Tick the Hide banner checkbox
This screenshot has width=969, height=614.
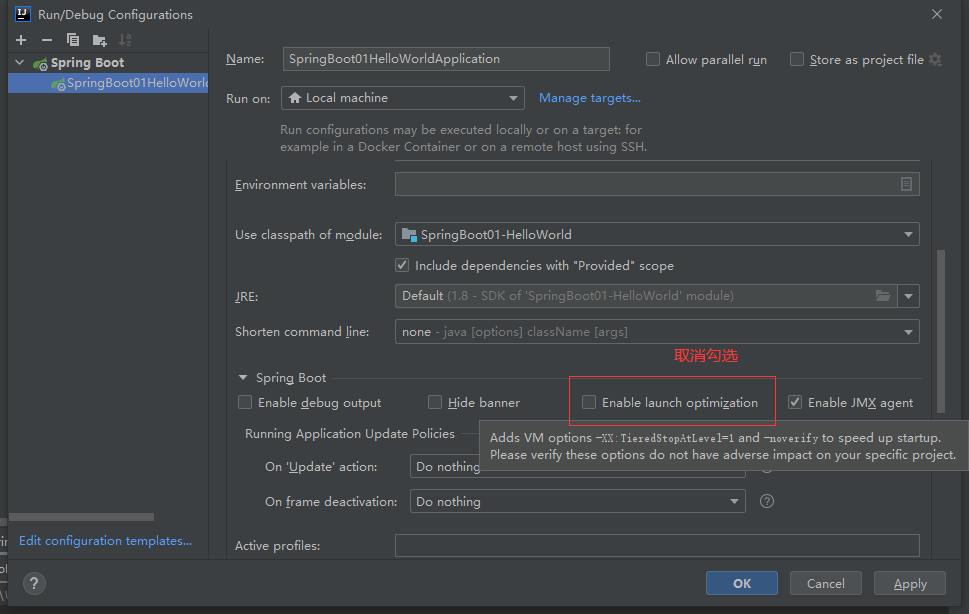pyautogui.click(x=435, y=402)
